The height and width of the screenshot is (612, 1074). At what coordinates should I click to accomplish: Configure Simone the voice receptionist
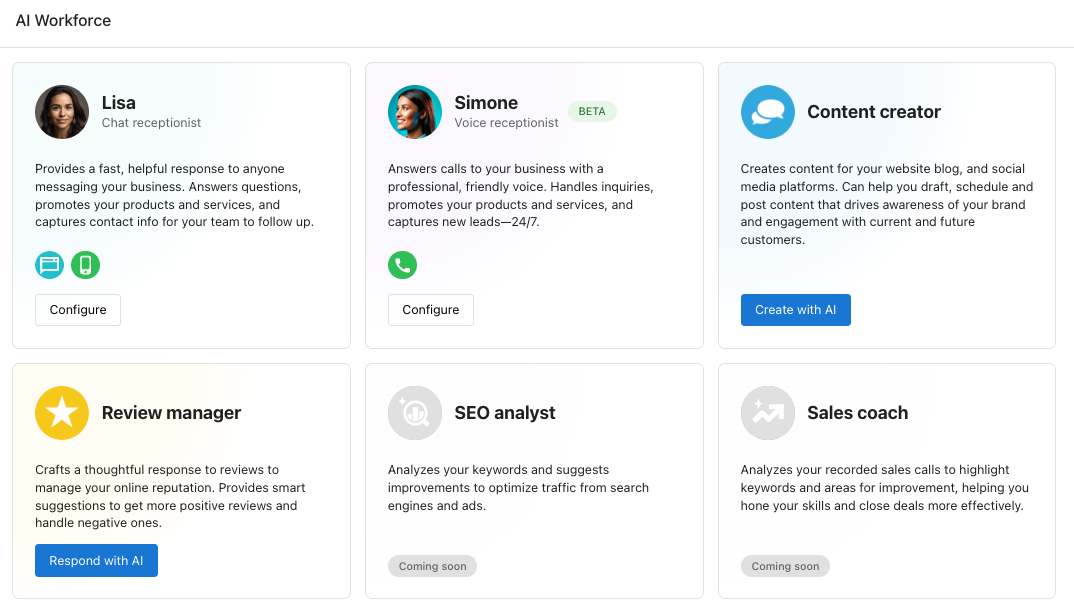click(431, 310)
